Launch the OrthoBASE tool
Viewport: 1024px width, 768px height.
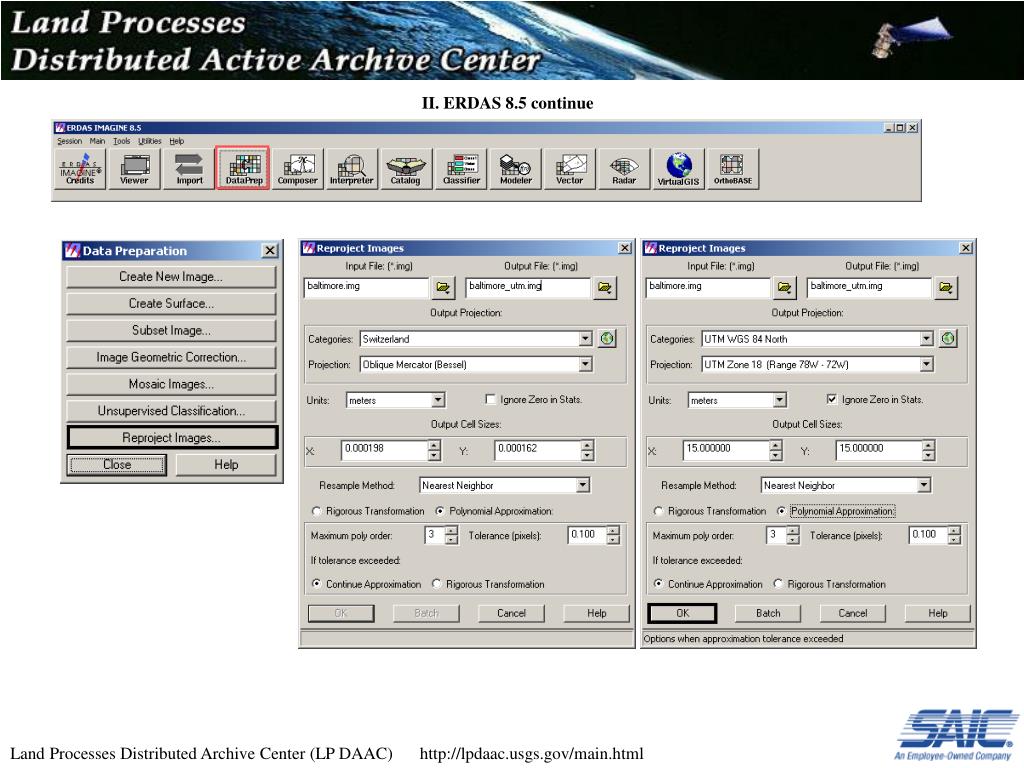click(733, 168)
